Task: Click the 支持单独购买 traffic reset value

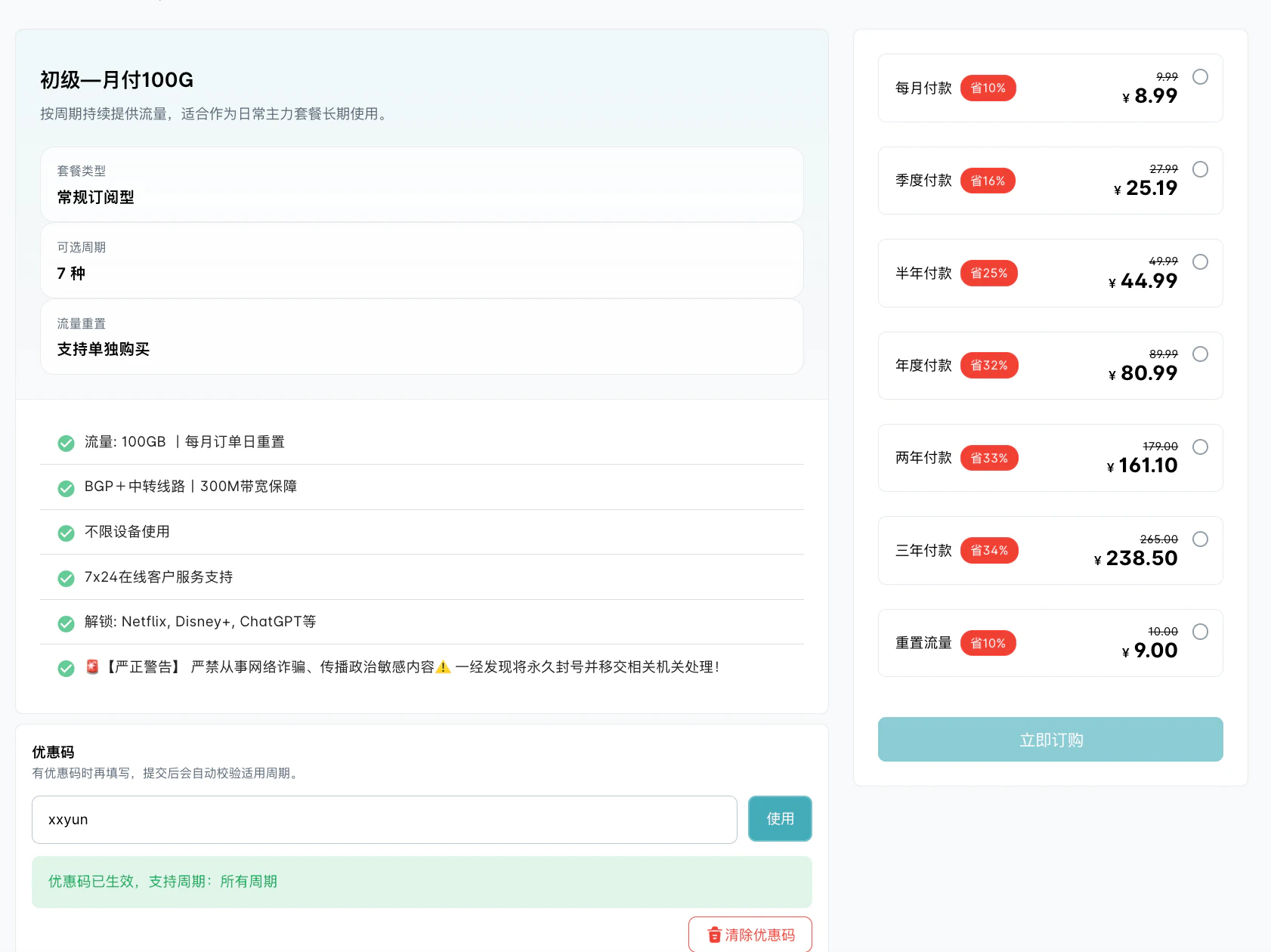Action: [x=104, y=349]
